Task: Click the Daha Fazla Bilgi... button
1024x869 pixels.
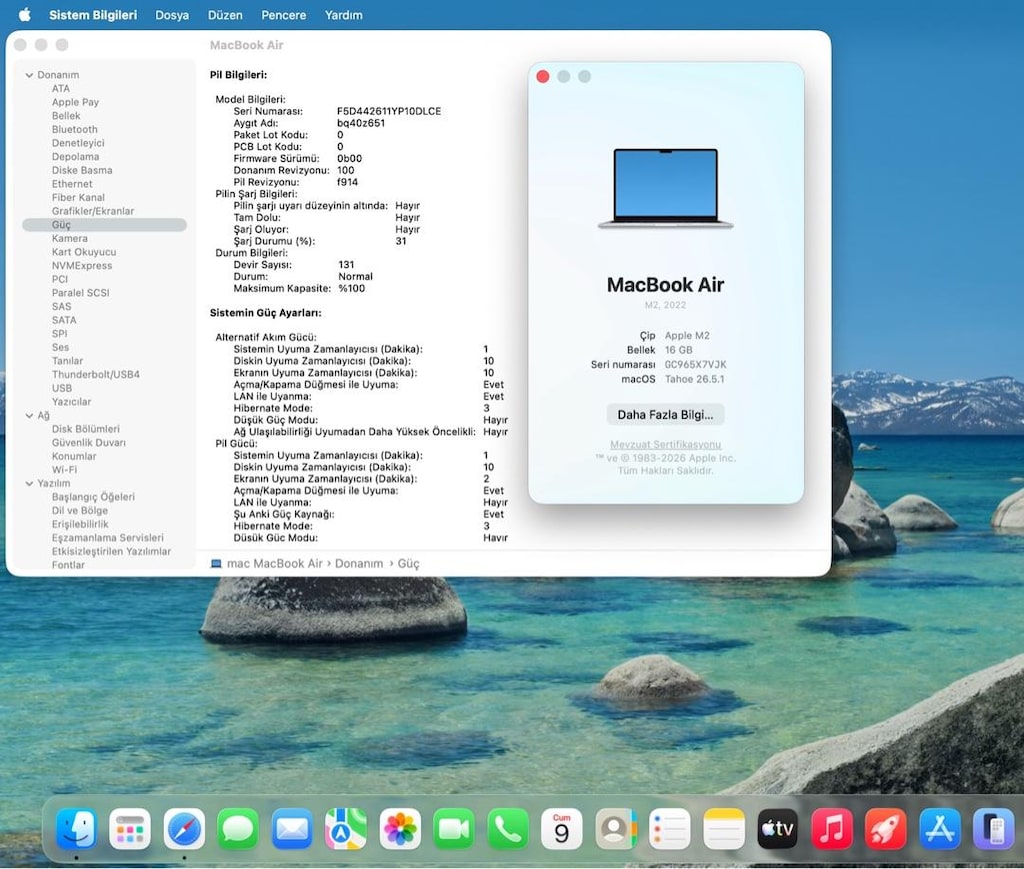Action: (665, 415)
